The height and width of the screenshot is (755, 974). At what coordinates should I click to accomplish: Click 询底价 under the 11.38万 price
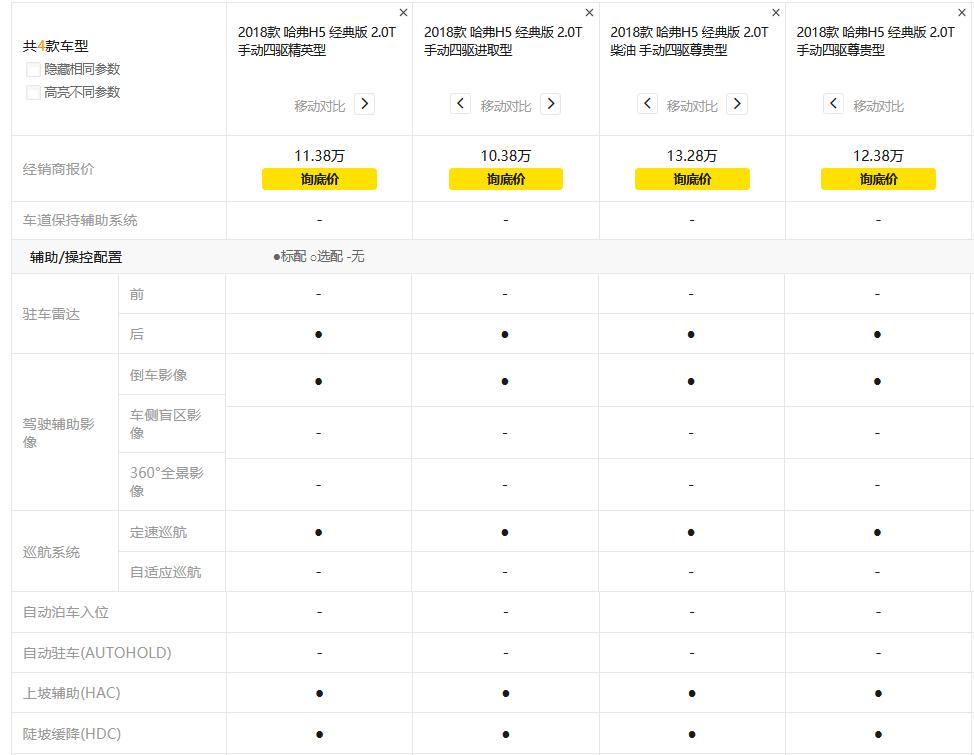pyautogui.click(x=319, y=179)
